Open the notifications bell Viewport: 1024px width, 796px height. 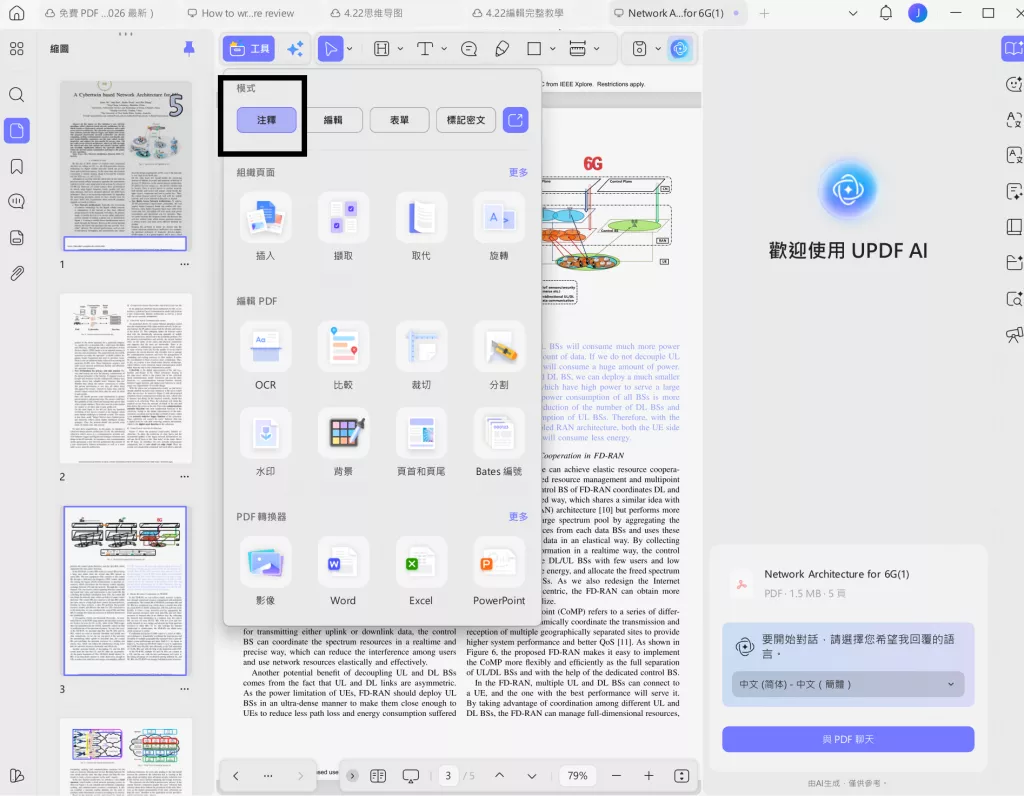[886, 13]
